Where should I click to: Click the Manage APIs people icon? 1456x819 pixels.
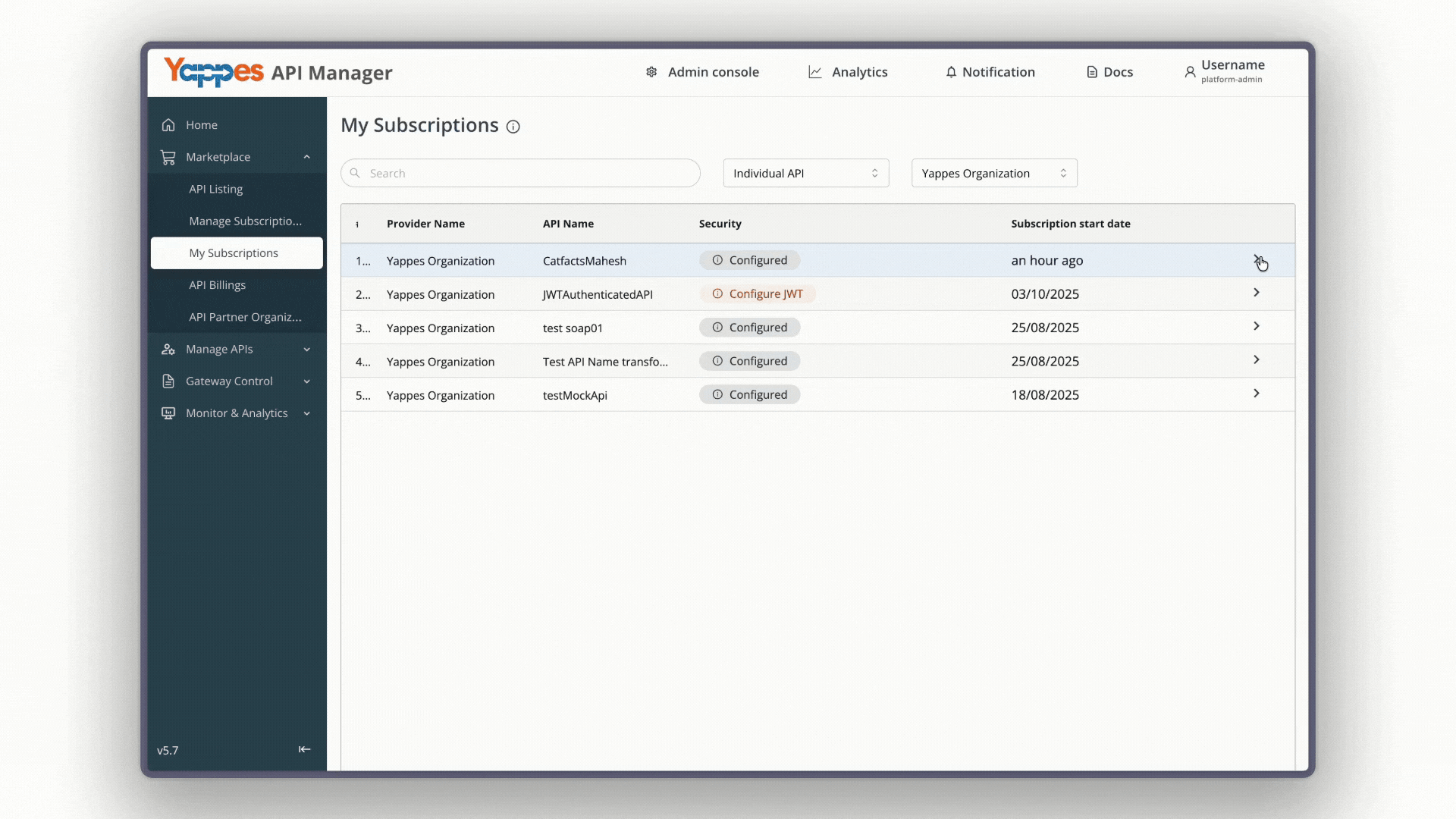click(168, 350)
